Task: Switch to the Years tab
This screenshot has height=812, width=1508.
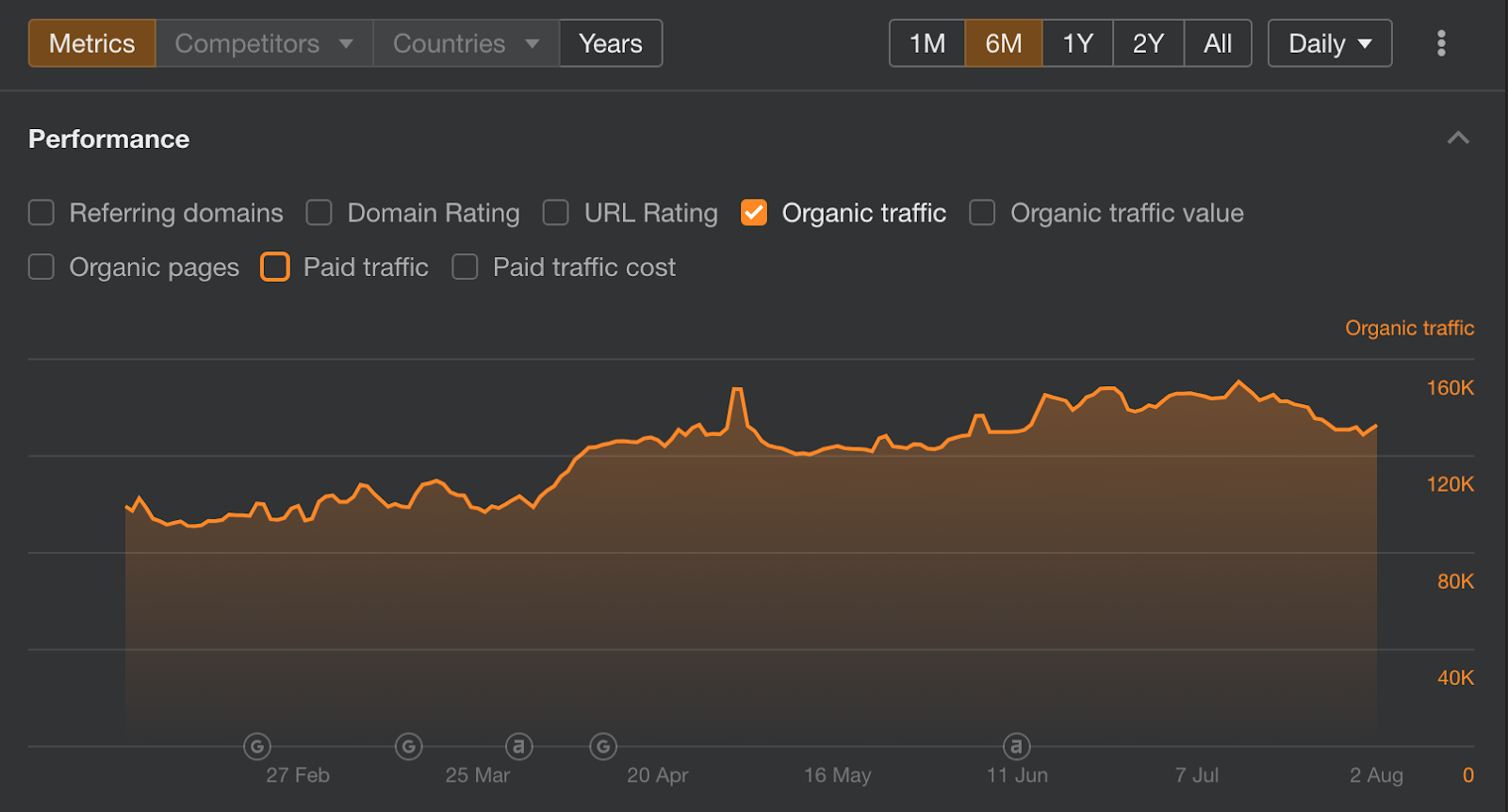Action: (611, 43)
